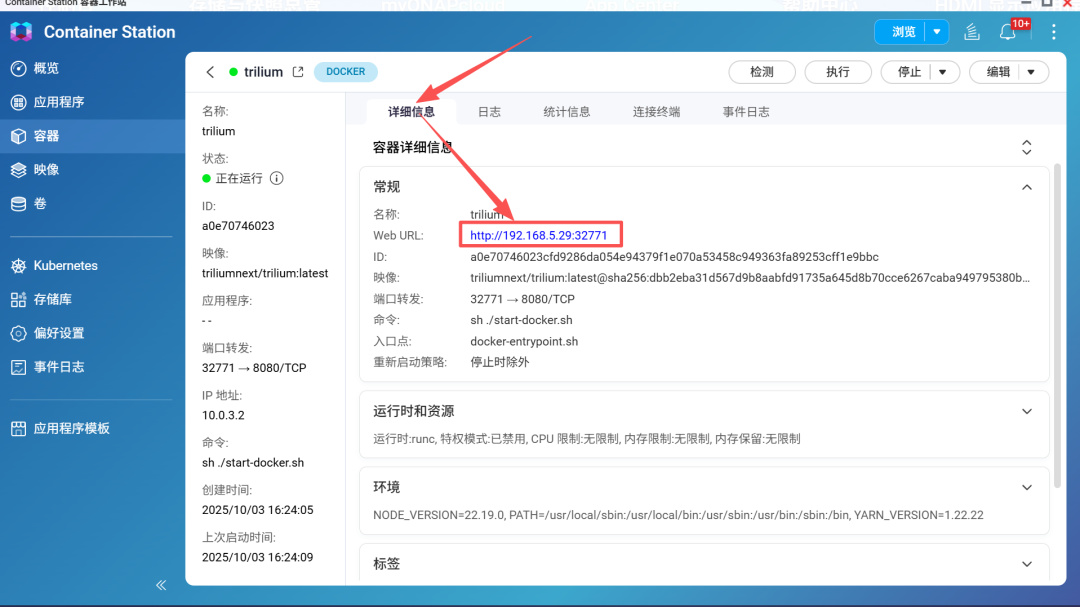The image size is (1080, 607).
Task: Switch to the 统计信息 tab
Action: pyautogui.click(x=566, y=112)
